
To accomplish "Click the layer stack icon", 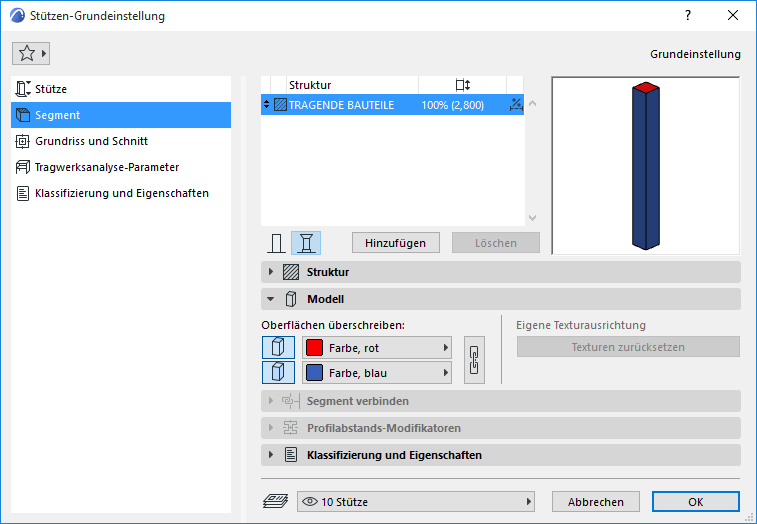I will tap(276, 501).
